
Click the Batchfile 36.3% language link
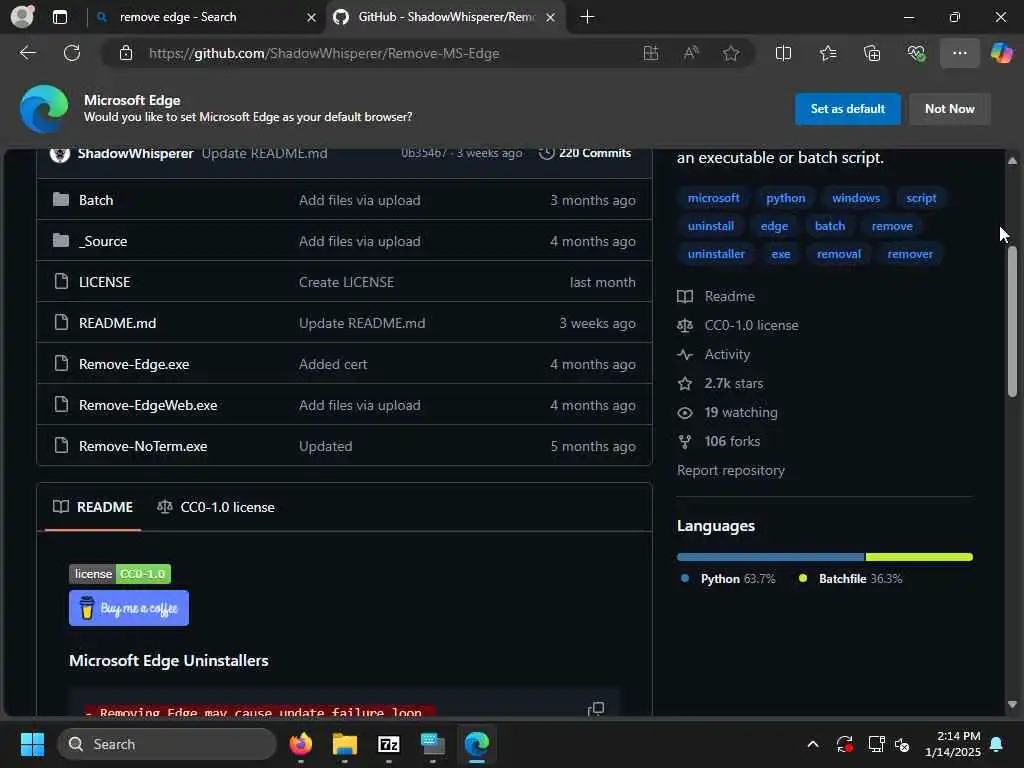click(850, 579)
